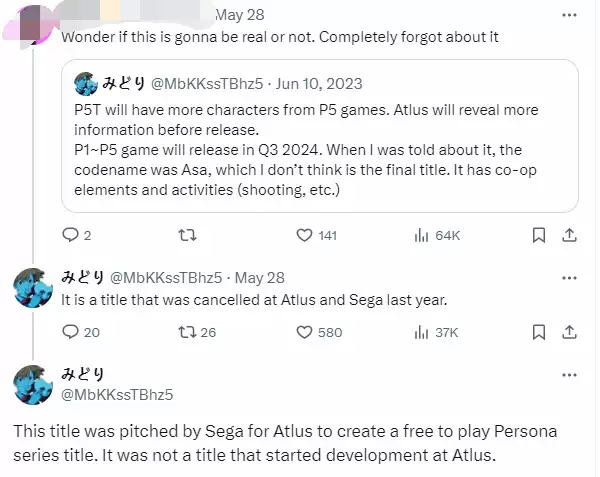Screen dimensions: 600x477
Task: Like the post with 141 likes
Action: click(305, 236)
